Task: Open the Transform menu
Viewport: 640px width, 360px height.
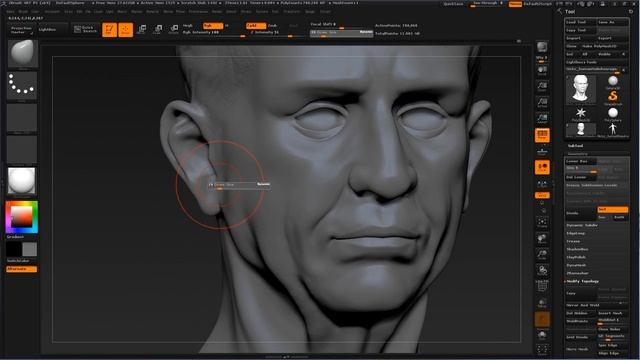Action: tap(292, 12)
